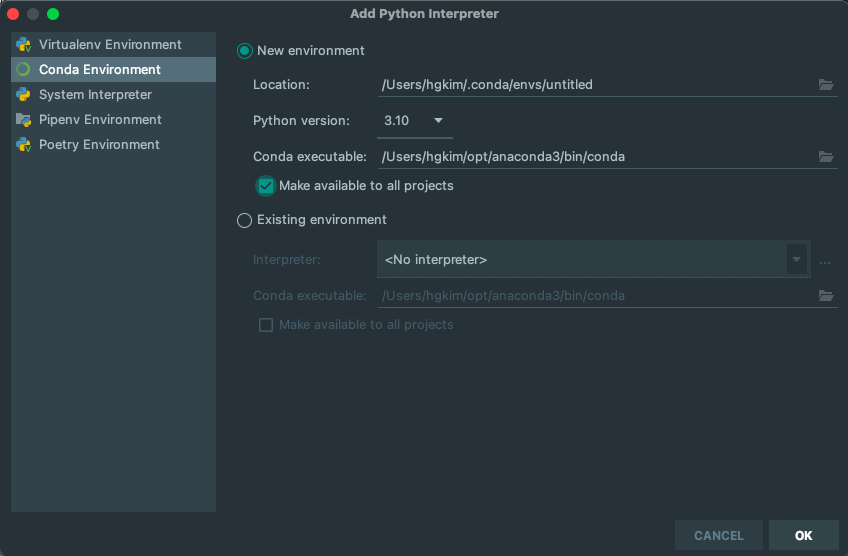Click the System Interpreter python icon
848x556 pixels.
point(23,95)
